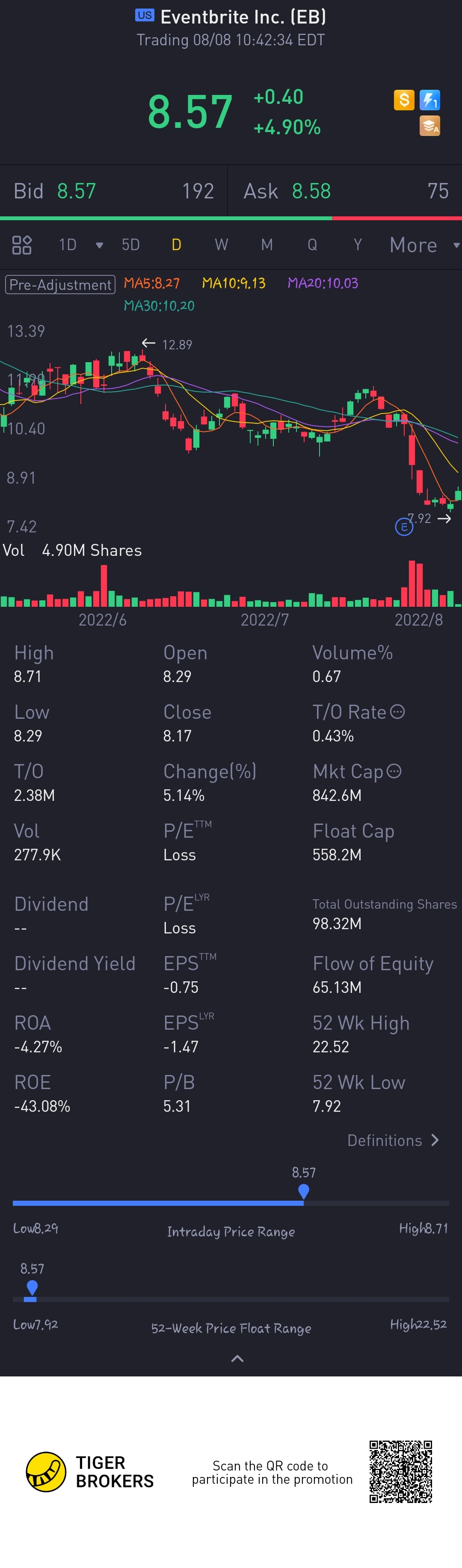Select the W weekly chart tab
Viewport: 462px width, 1568px height.
point(221,245)
